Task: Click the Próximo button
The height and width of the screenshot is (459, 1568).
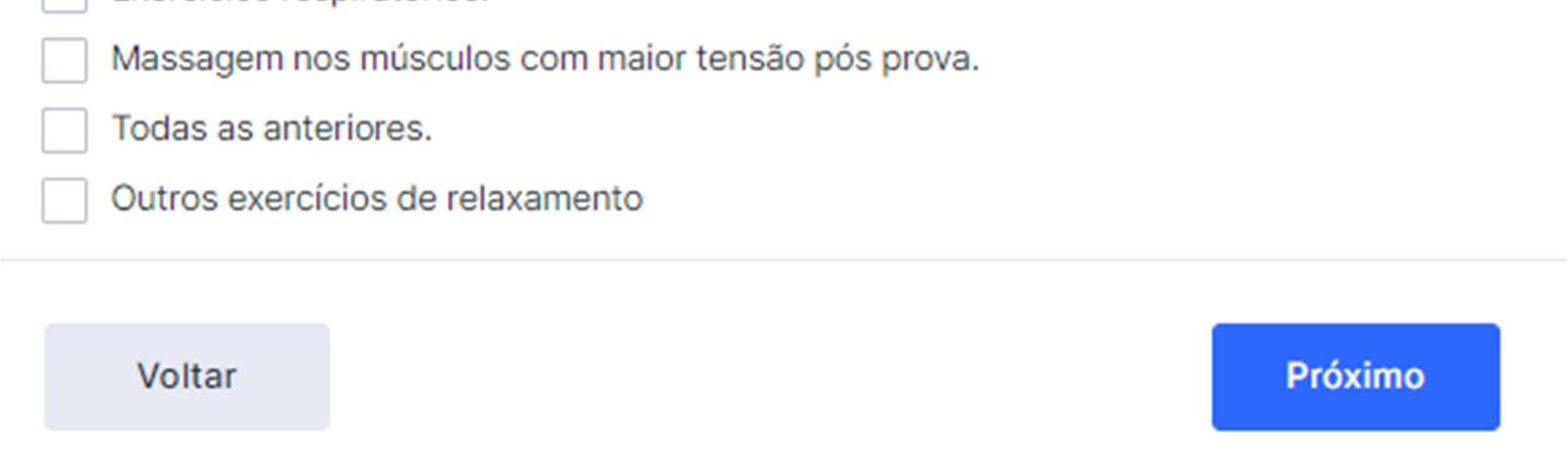Action: click(1355, 377)
